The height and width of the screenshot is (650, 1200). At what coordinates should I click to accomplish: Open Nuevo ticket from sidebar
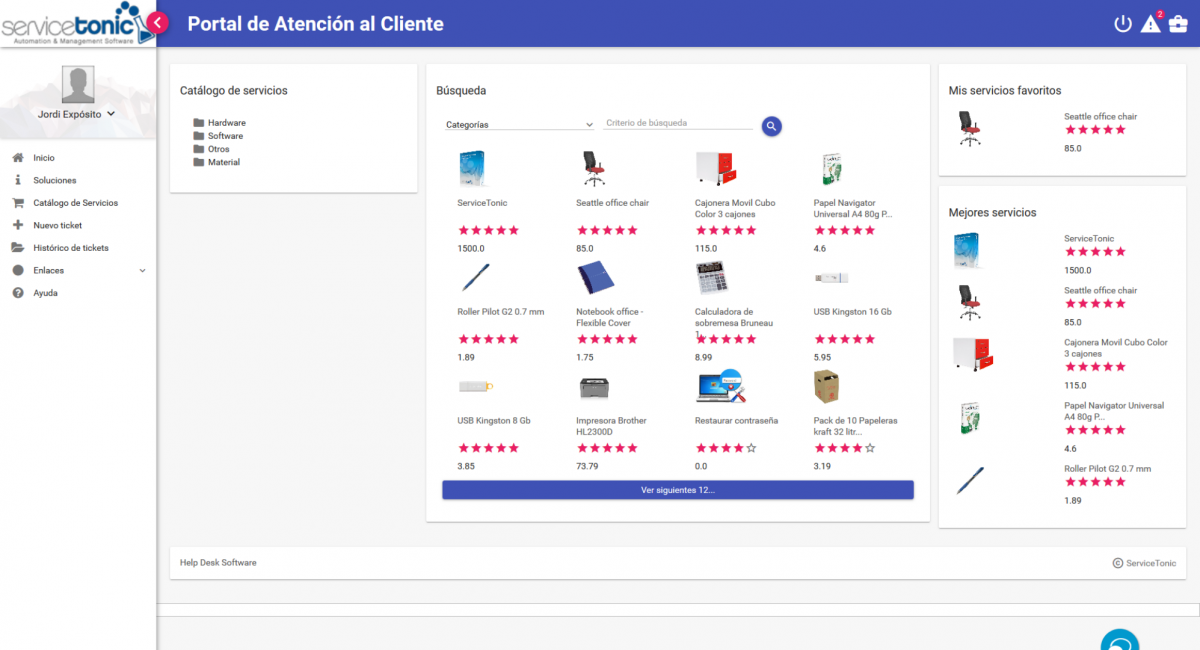(x=57, y=225)
